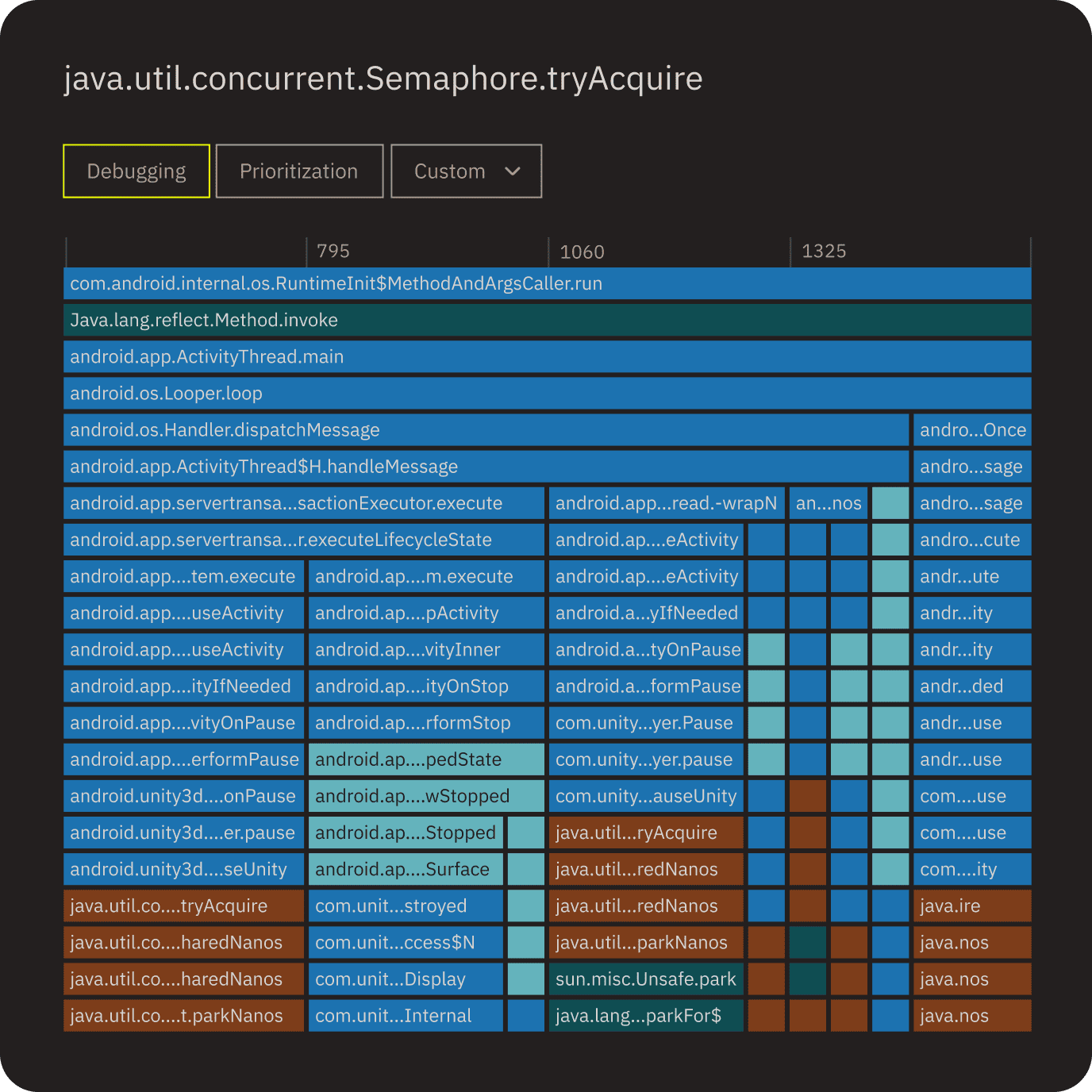The width and height of the screenshot is (1092, 1092).
Task: Select android.app.ActivityThread.main frame
Action: tap(548, 356)
